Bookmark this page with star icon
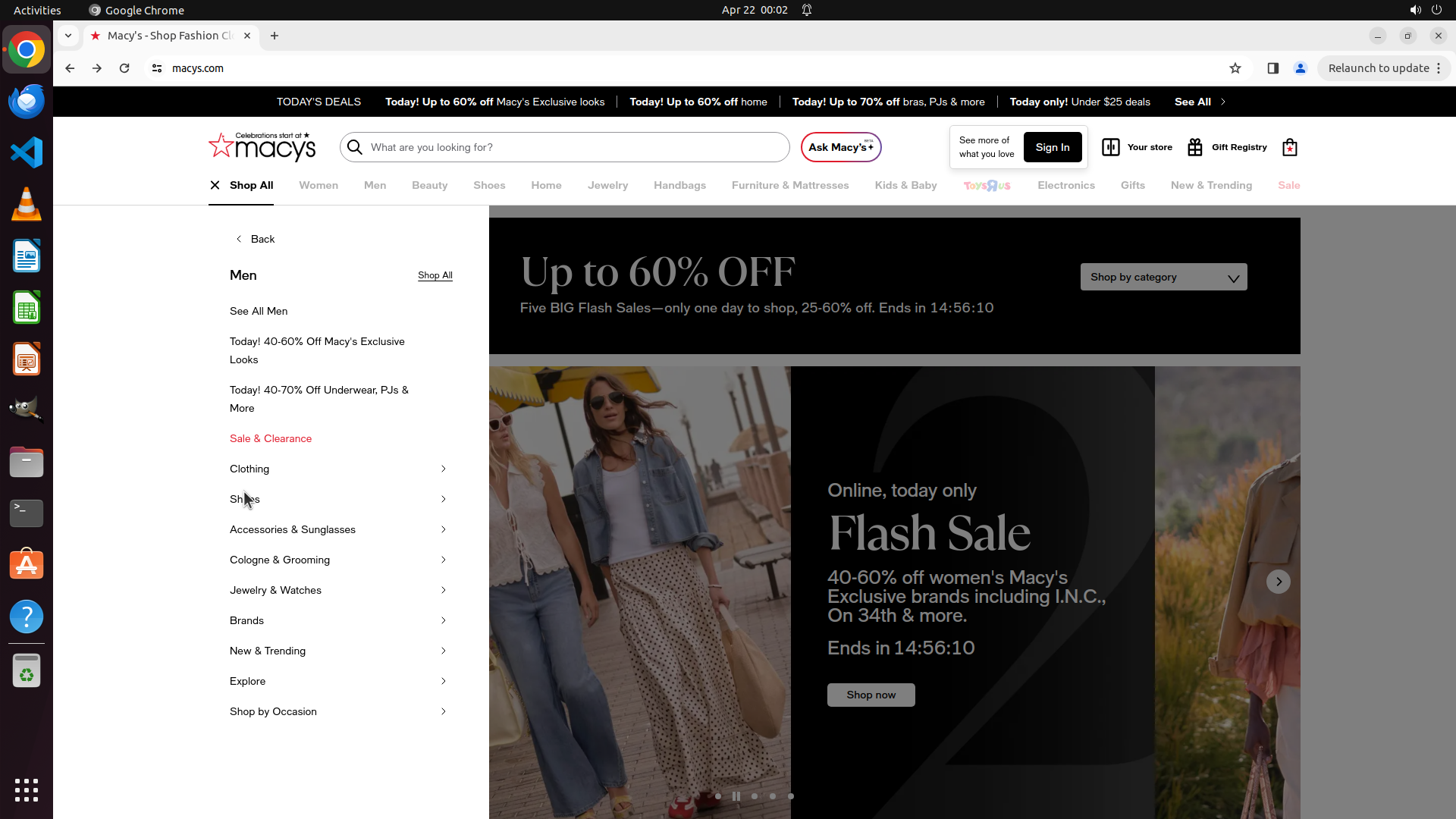The image size is (1456, 819). (x=1235, y=68)
